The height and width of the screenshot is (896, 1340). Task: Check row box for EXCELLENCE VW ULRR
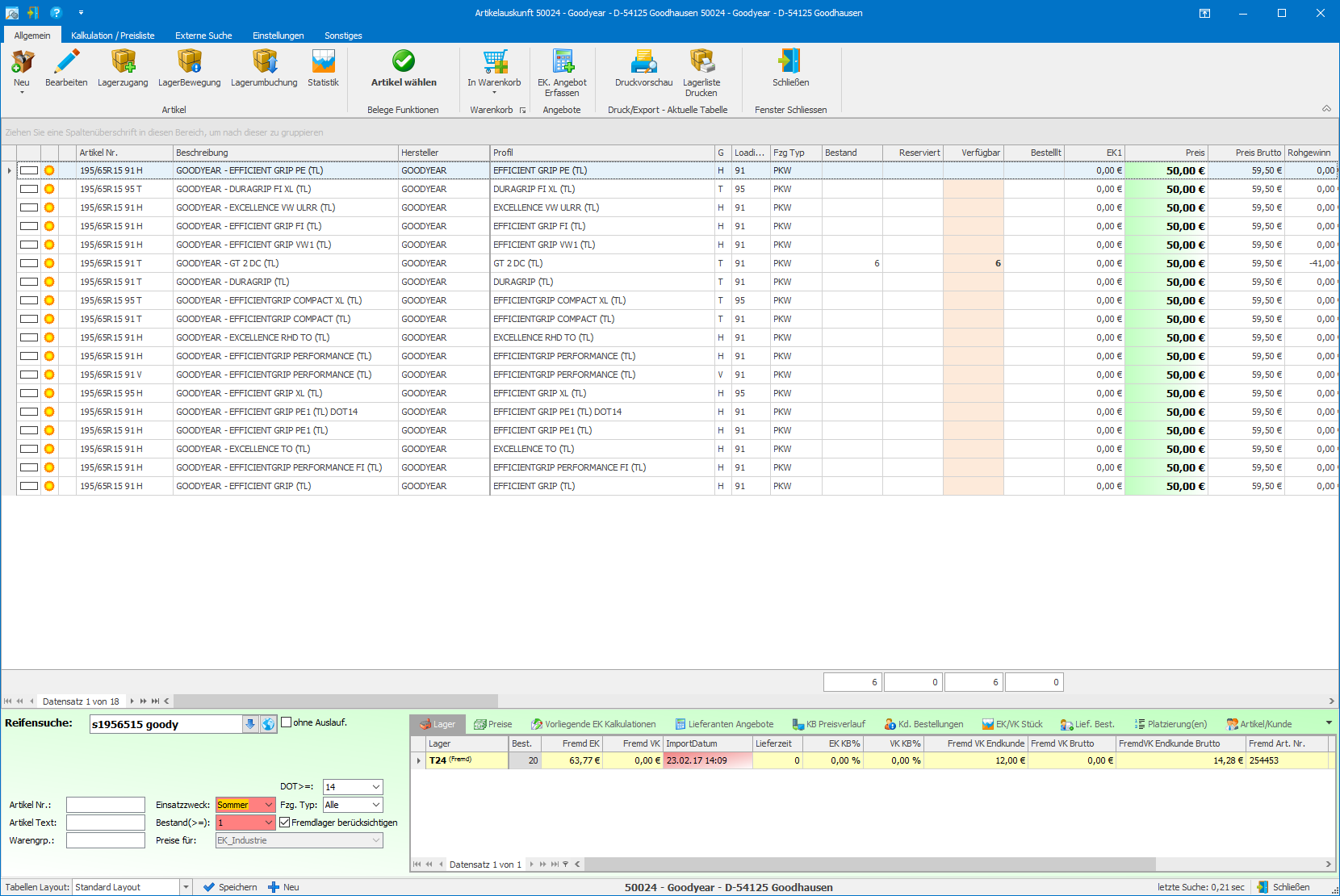pyautogui.click(x=29, y=207)
